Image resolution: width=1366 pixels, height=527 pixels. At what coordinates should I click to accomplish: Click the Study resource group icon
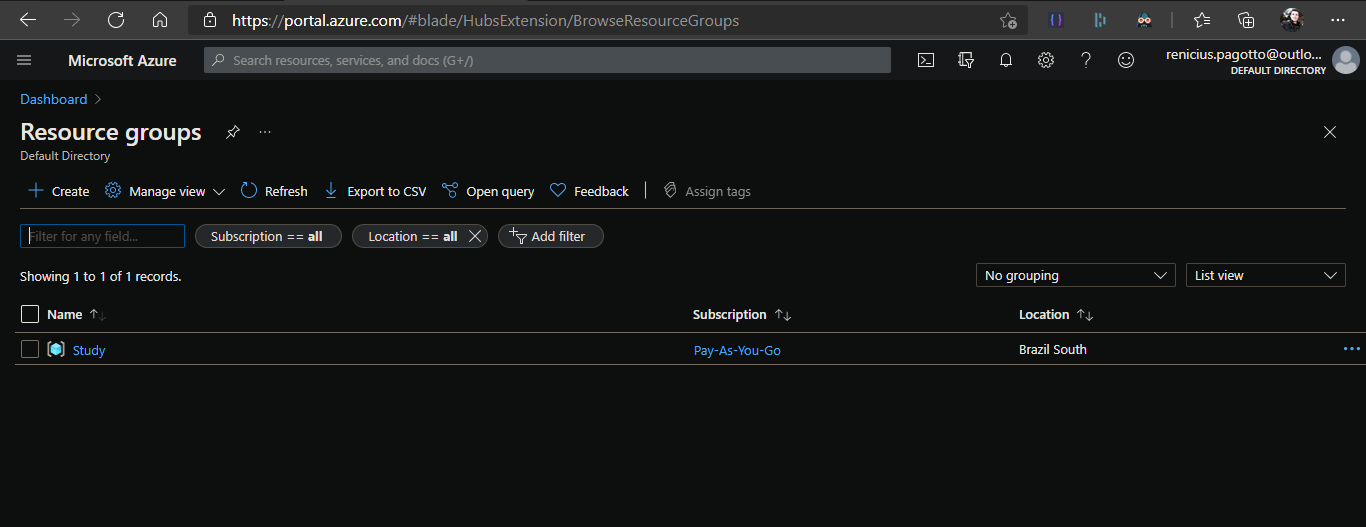click(x=56, y=349)
